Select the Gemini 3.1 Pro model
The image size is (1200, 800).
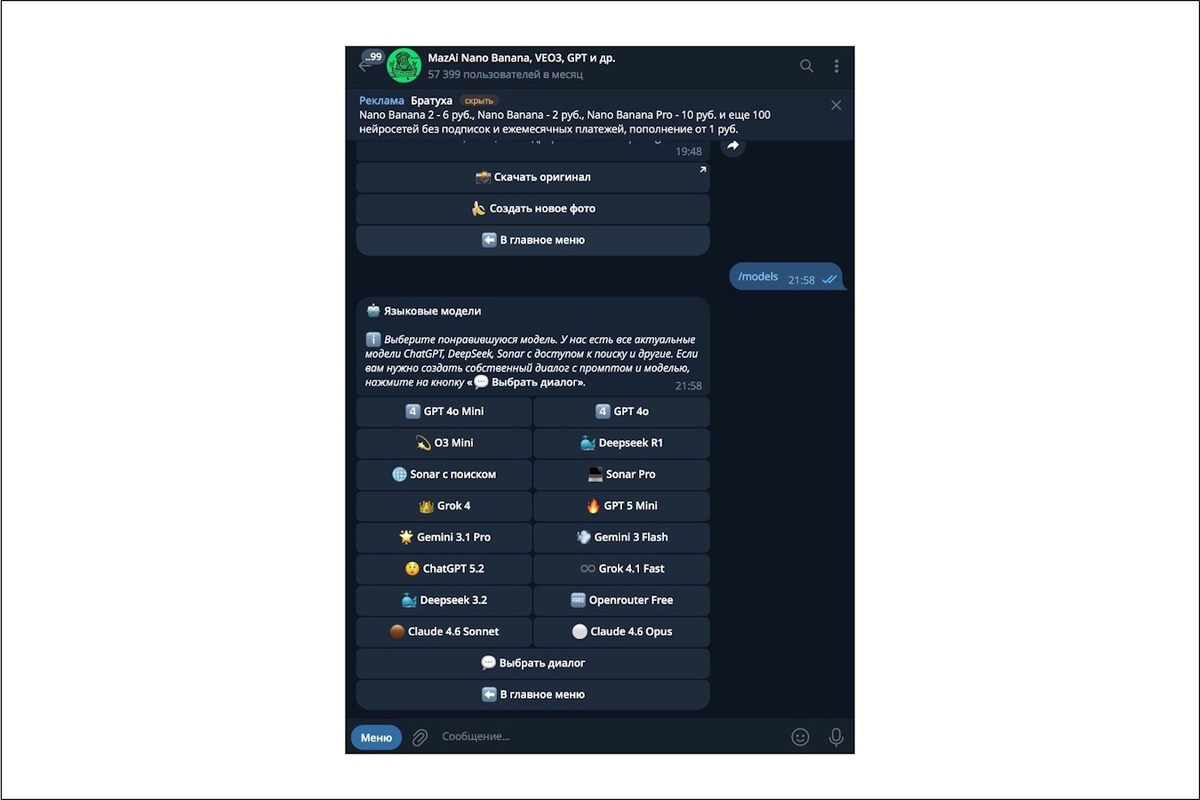(444, 537)
